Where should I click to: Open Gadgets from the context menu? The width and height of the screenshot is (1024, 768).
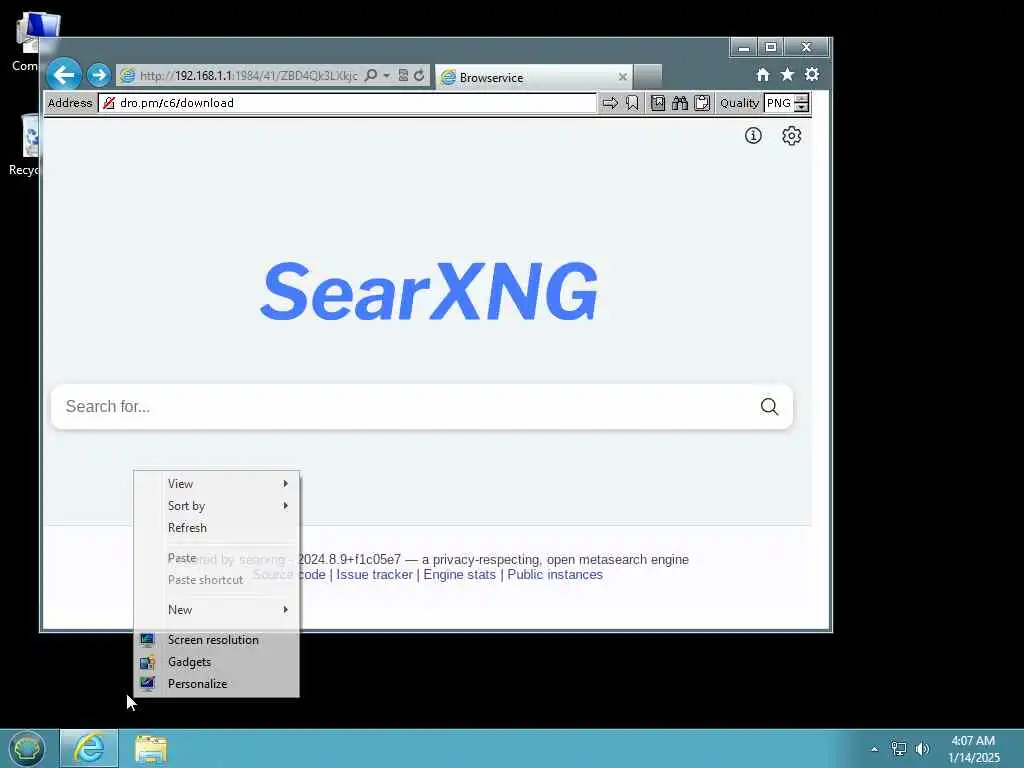point(216,662)
